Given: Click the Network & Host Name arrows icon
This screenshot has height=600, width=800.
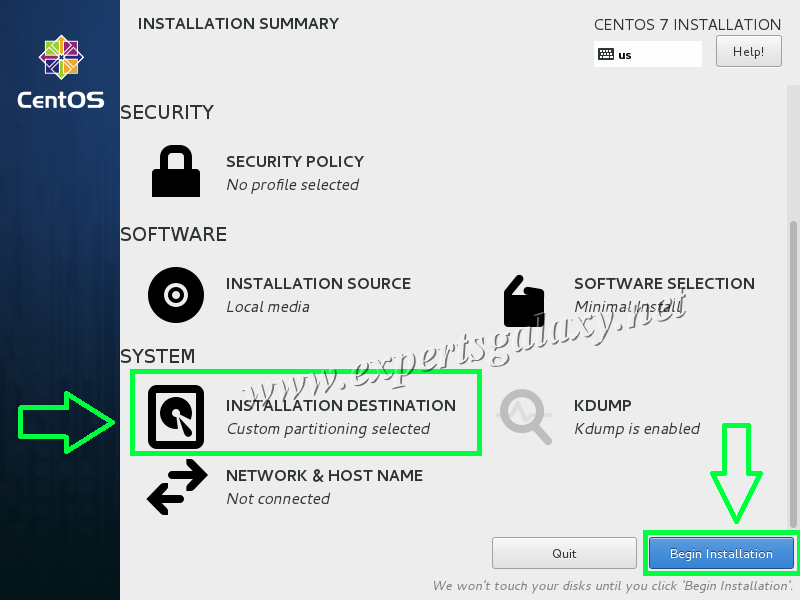Looking at the screenshot, I should coord(177,487).
